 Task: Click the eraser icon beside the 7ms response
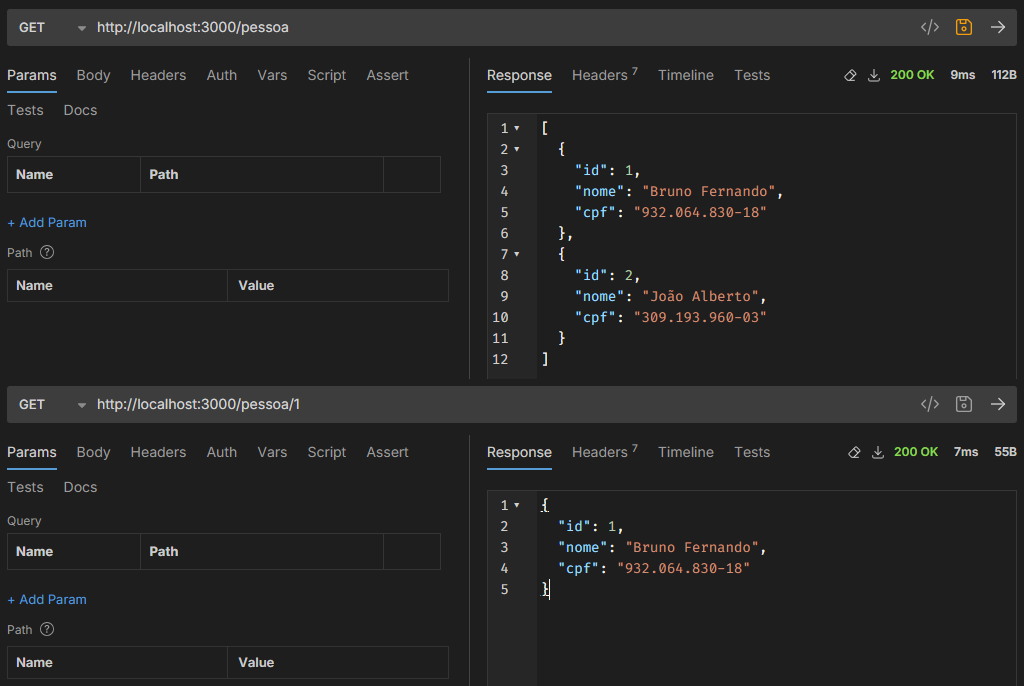point(854,452)
